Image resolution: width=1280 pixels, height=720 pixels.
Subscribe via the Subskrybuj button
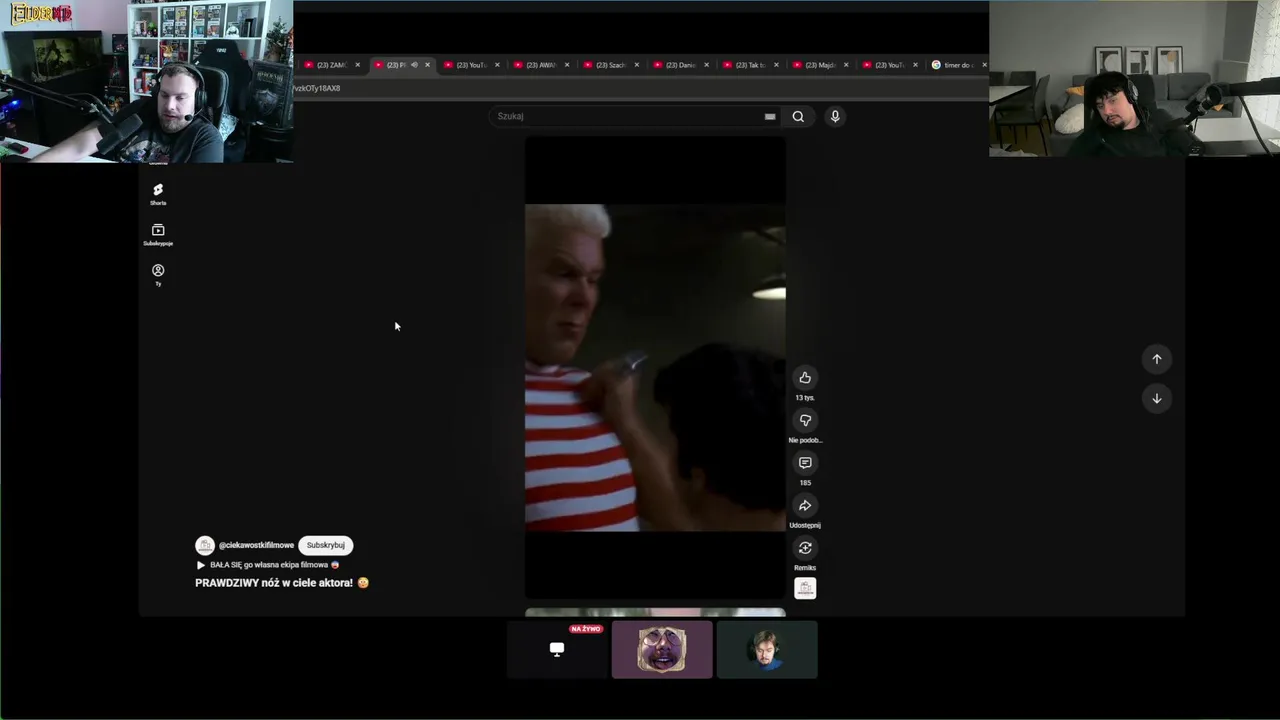pyautogui.click(x=326, y=545)
